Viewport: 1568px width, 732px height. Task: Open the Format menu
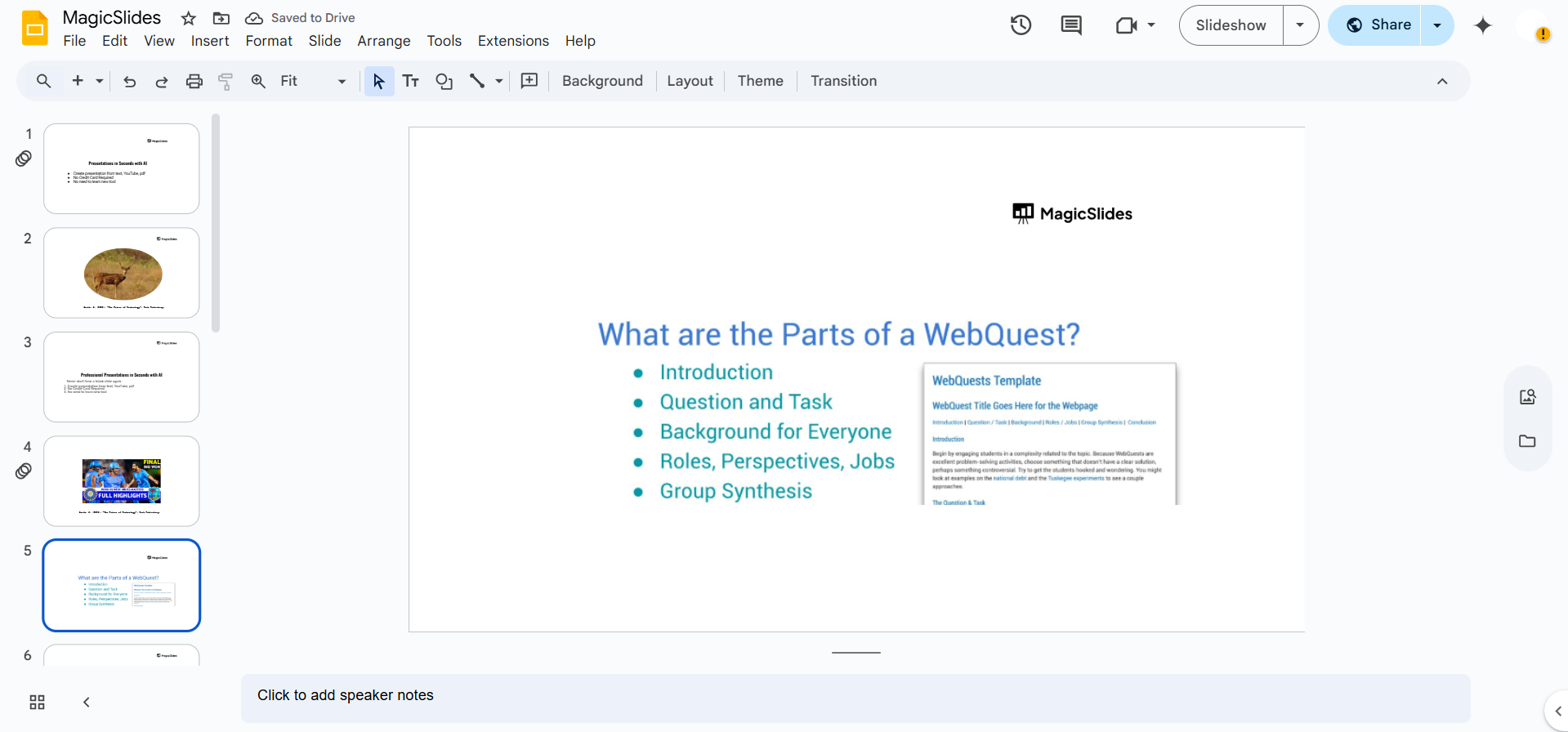point(269,41)
